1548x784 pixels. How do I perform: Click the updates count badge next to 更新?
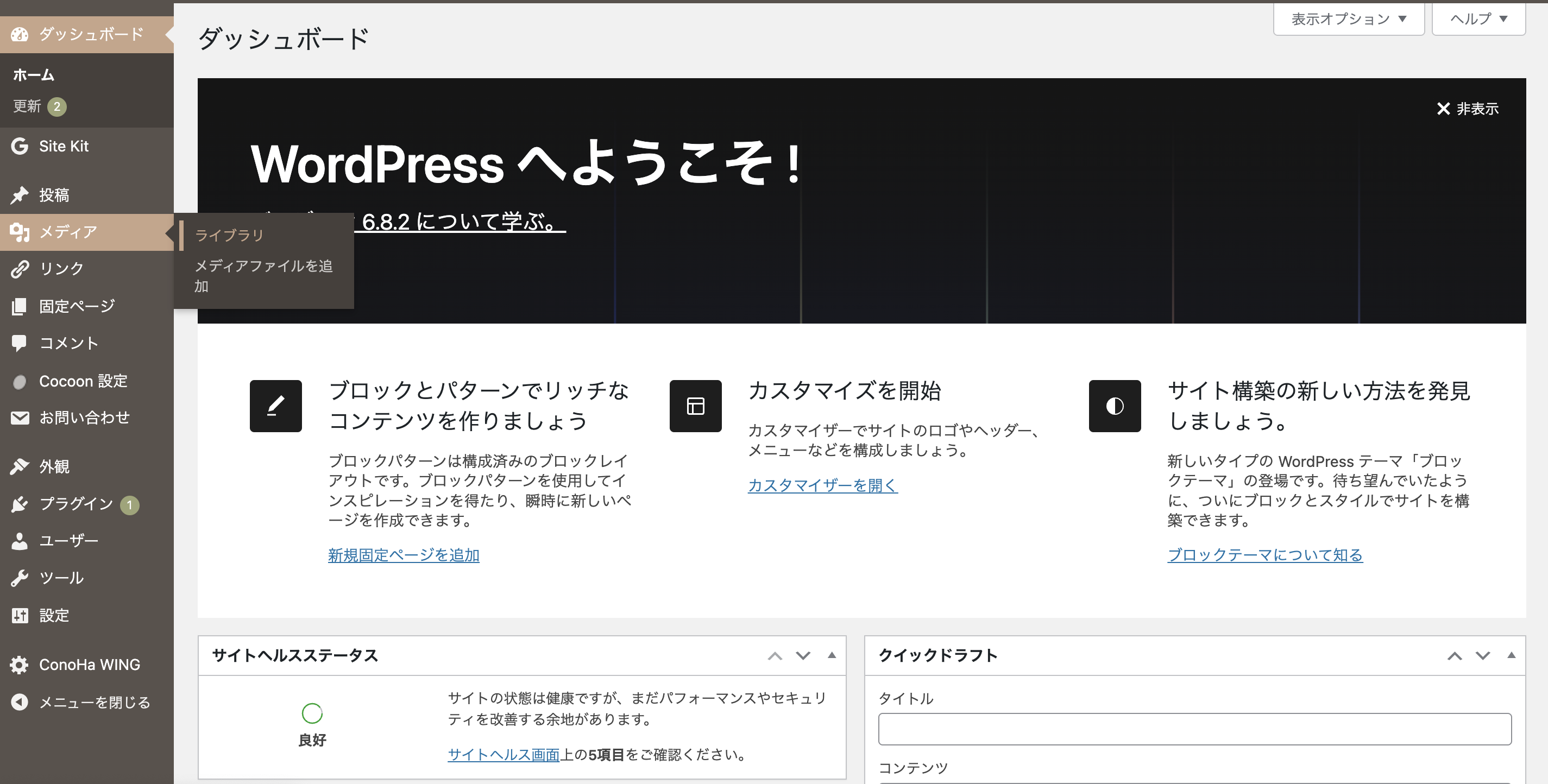[x=57, y=106]
